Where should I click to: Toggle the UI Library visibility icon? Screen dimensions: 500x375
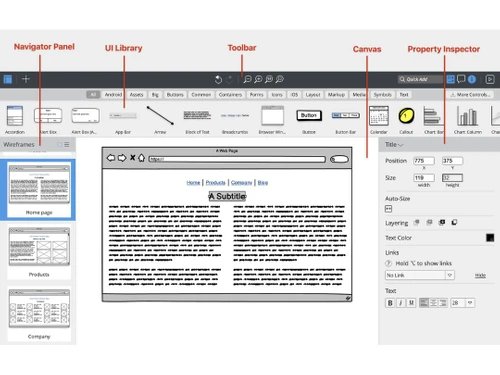(x=450, y=79)
